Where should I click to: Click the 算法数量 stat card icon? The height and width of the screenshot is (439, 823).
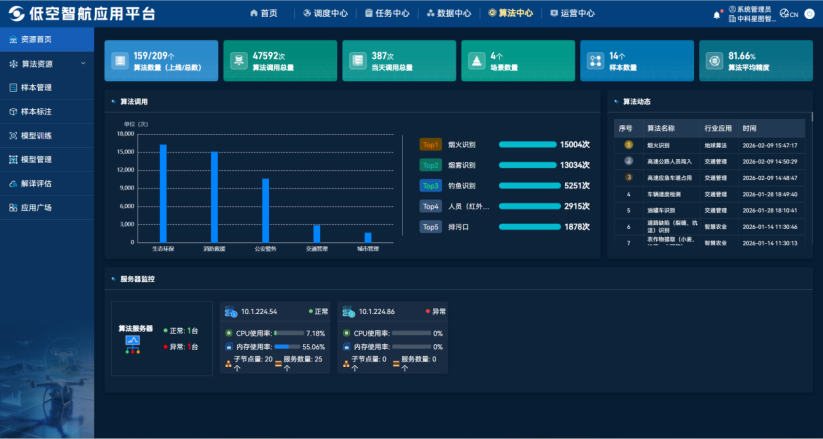point(120,60)
